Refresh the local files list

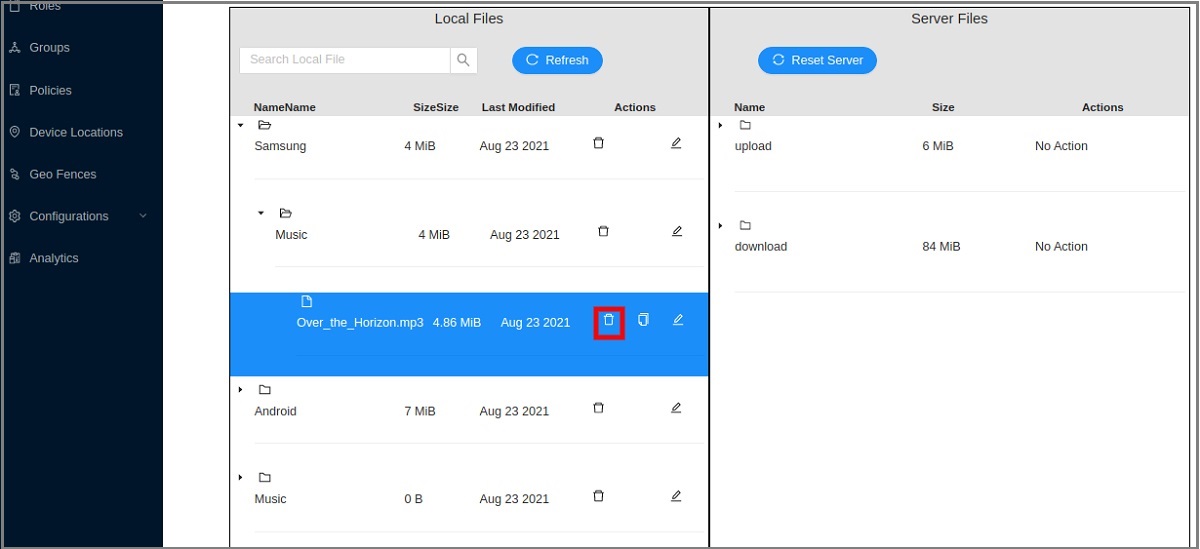coord(557,60)
